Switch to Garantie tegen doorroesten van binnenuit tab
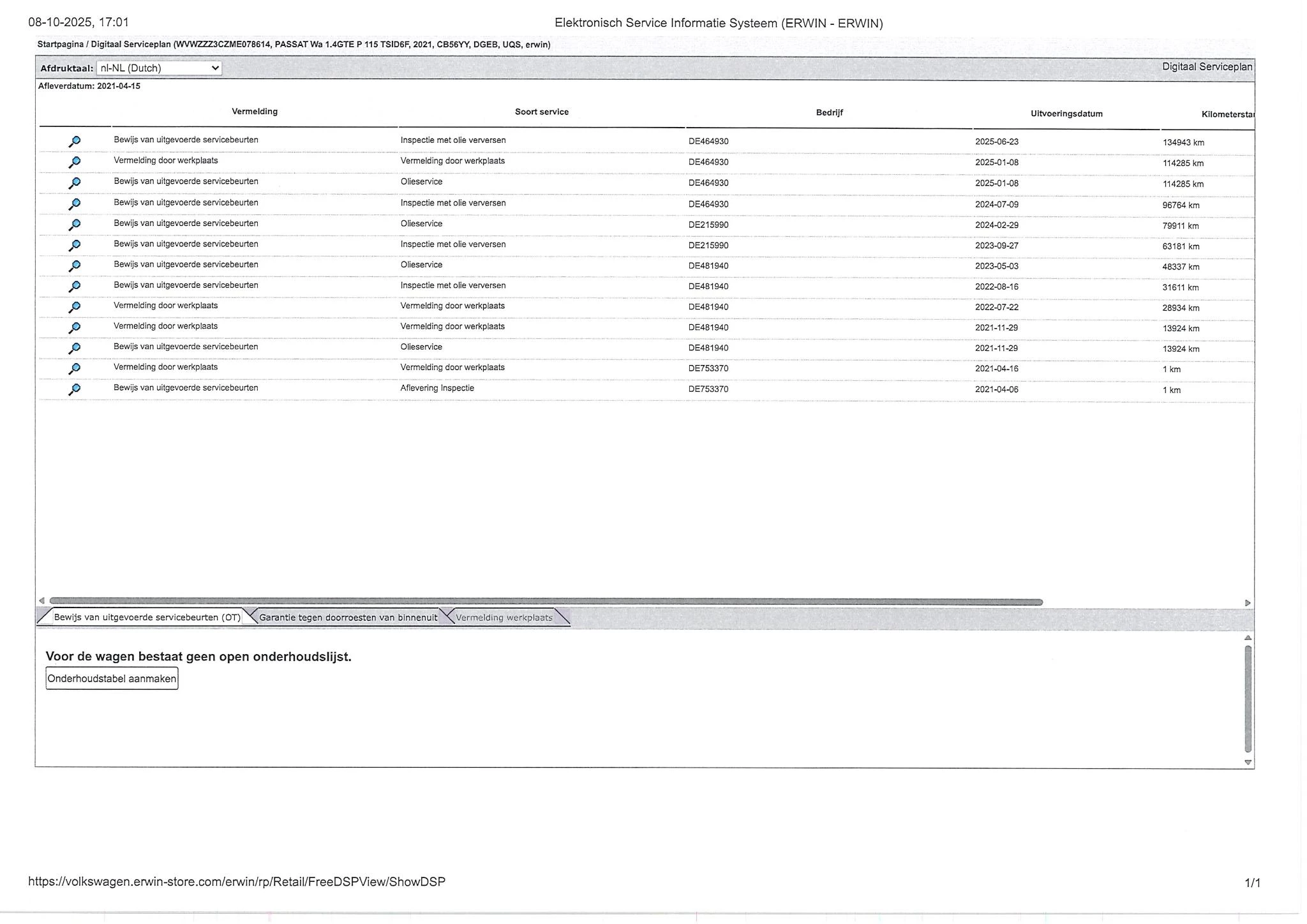Image resolution: width=1307 pixels, height=924 pixels. (x=348, y=618)
